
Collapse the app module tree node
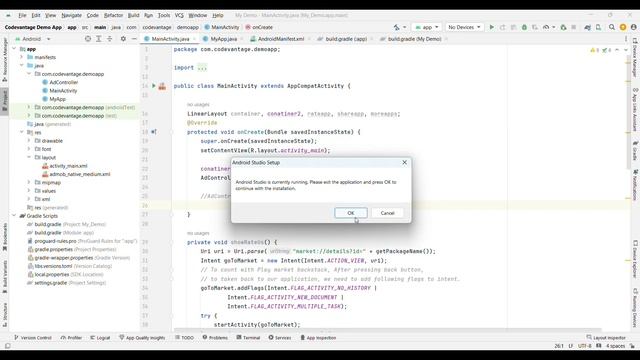click(x=14, y=49)
